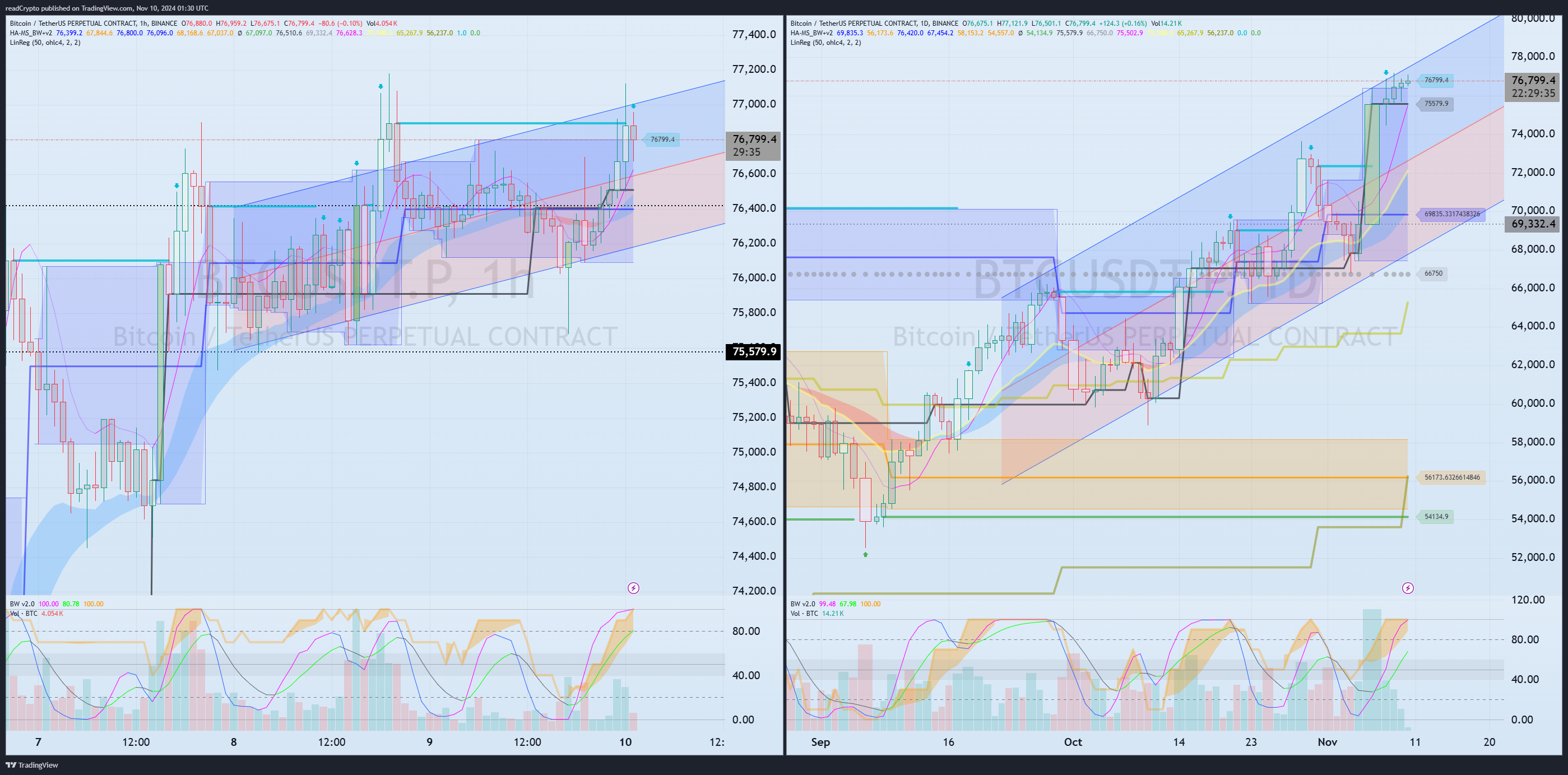Viewport: 1568px width, 775px height.
Task: Click the 75579.9 line tag in 1D chart
Action: pyautogui.click(x=1436, y=104)
